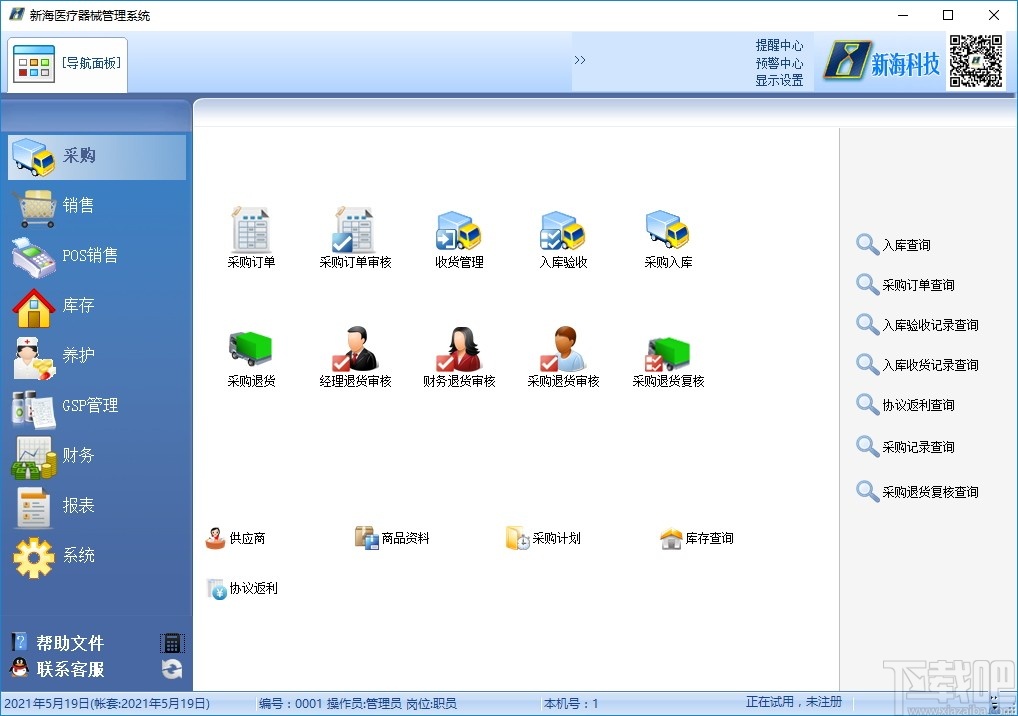The image size is (1018, 716).
Task: Open 采购订单审核 order review icon
Action: [355, 237]
